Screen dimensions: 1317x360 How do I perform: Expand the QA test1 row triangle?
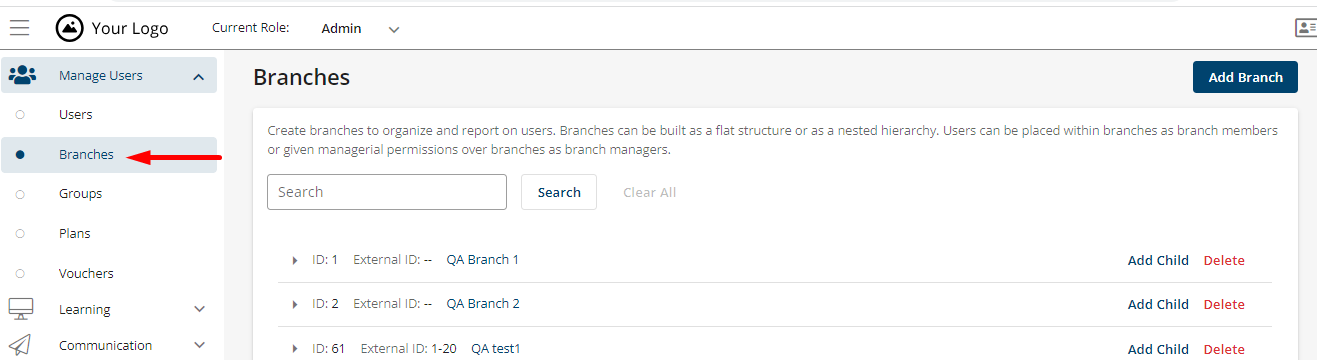tap(295, 349)
